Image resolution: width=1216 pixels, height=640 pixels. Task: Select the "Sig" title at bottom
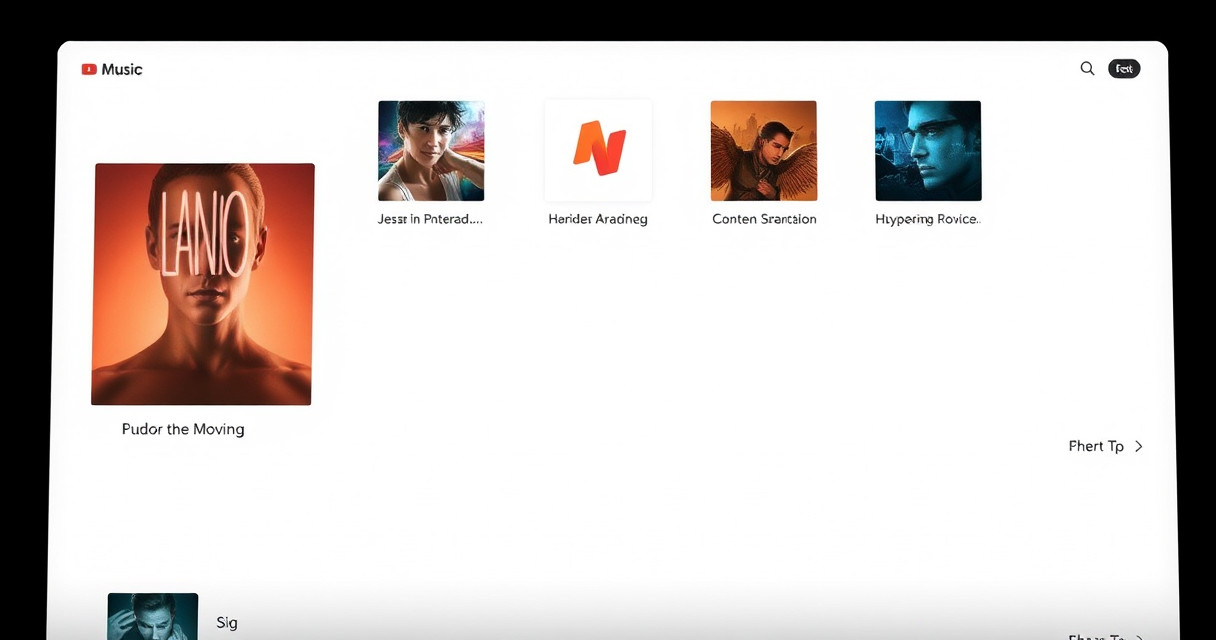(227, 623)
